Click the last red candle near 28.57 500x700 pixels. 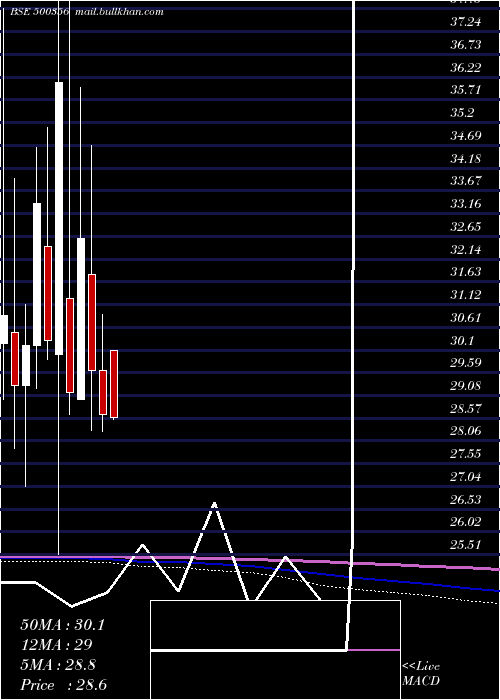(x=114, y=384)
